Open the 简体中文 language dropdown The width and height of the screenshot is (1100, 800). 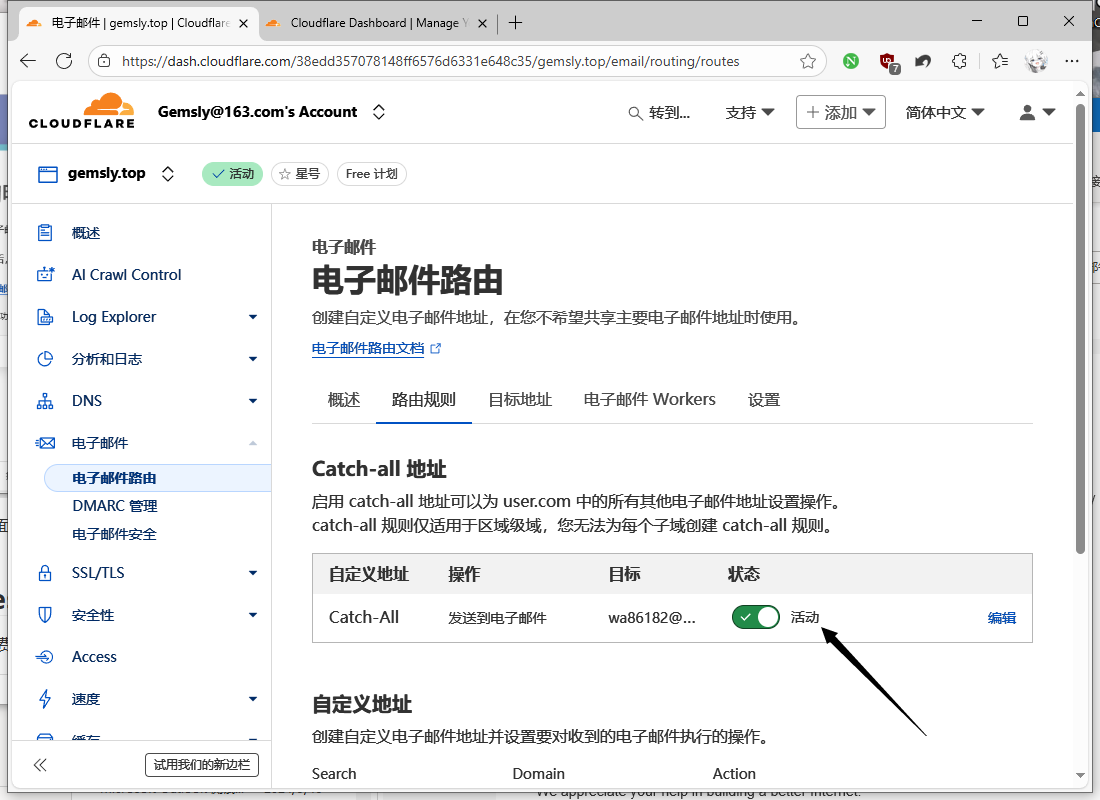pos(945,113)
